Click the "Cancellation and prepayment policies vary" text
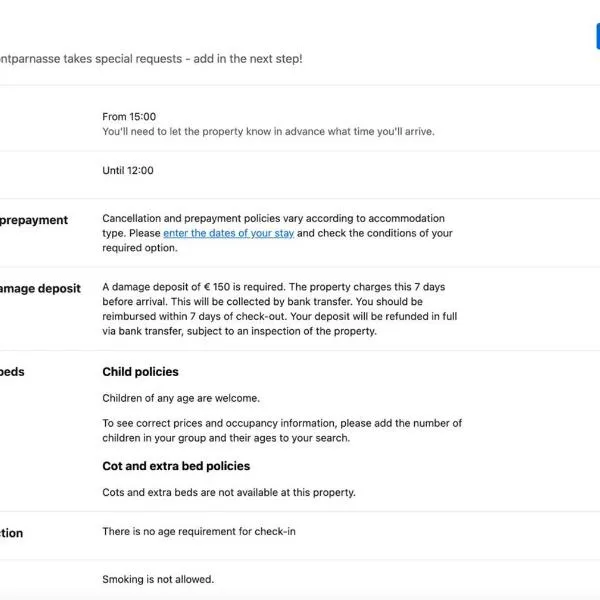600x600 pixels. (x=273, y=218)
